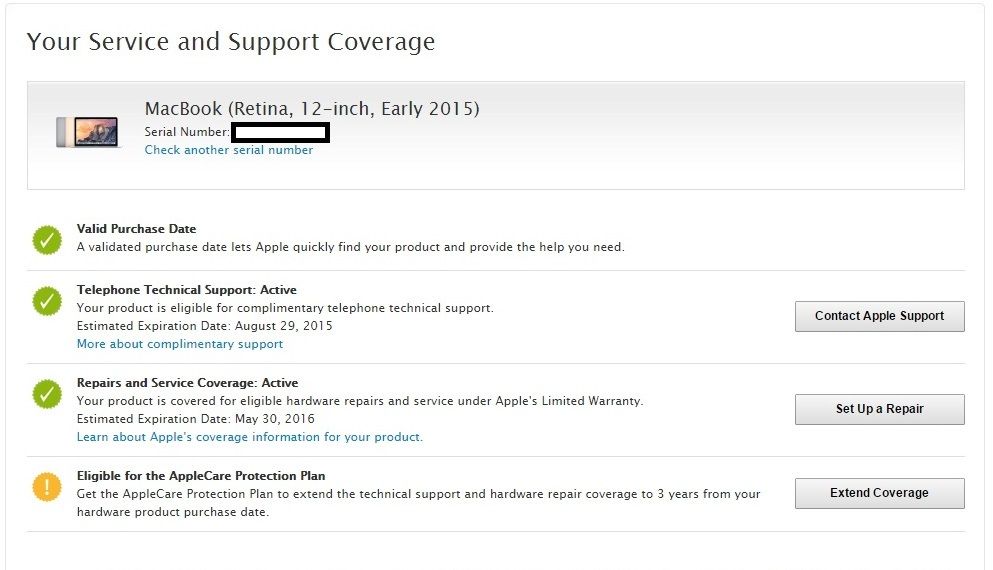
Task: Click the Telephone Technical Support: Active heading
Action: [187, 290]
